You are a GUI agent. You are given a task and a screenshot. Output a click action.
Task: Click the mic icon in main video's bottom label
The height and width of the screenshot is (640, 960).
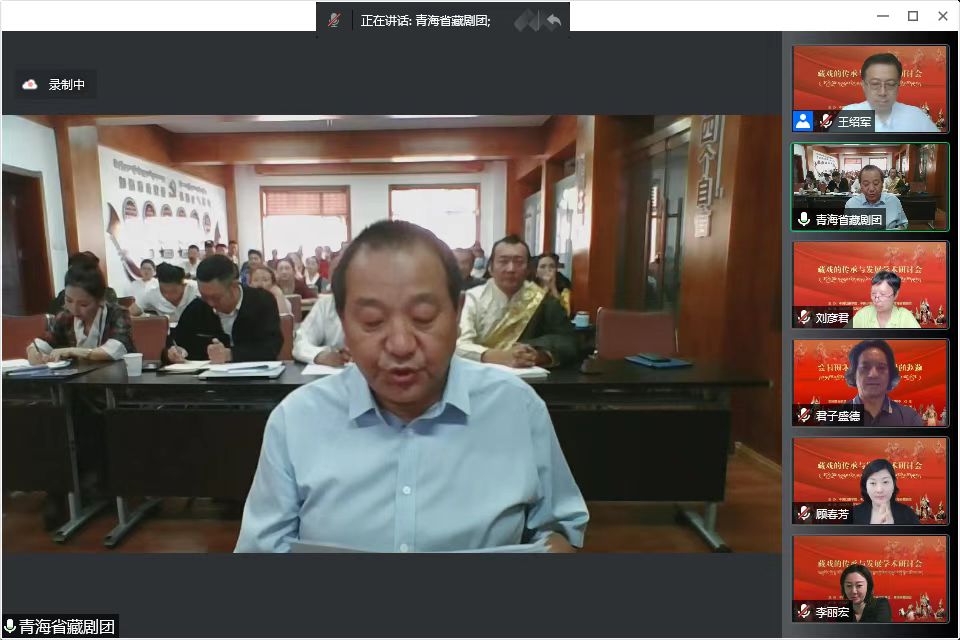[x=10, y=627]
